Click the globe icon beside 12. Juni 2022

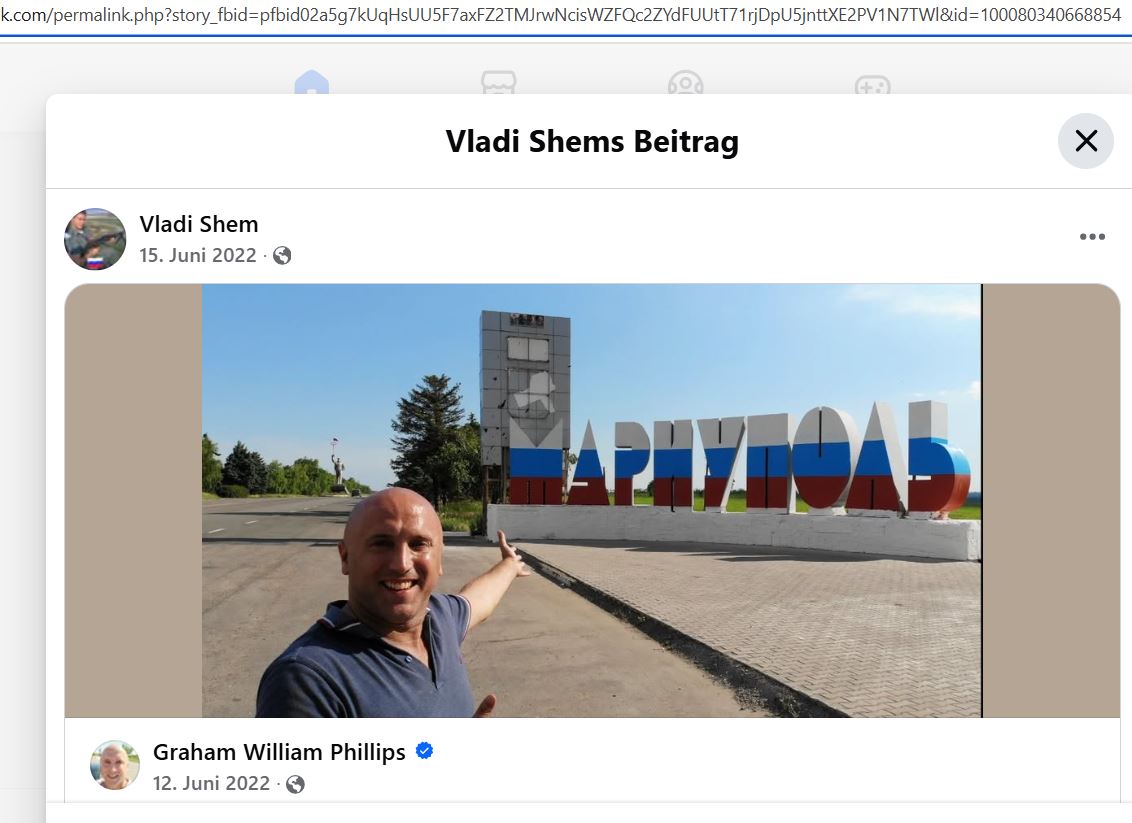tap(295, 784)
